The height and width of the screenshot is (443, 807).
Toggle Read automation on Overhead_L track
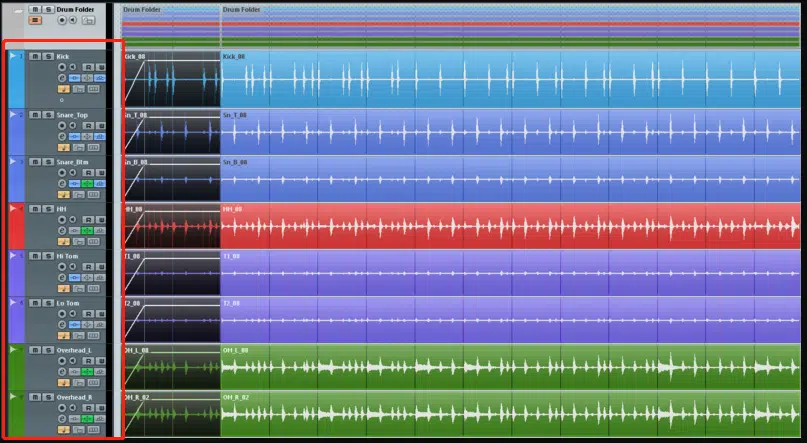click(88, 361)
